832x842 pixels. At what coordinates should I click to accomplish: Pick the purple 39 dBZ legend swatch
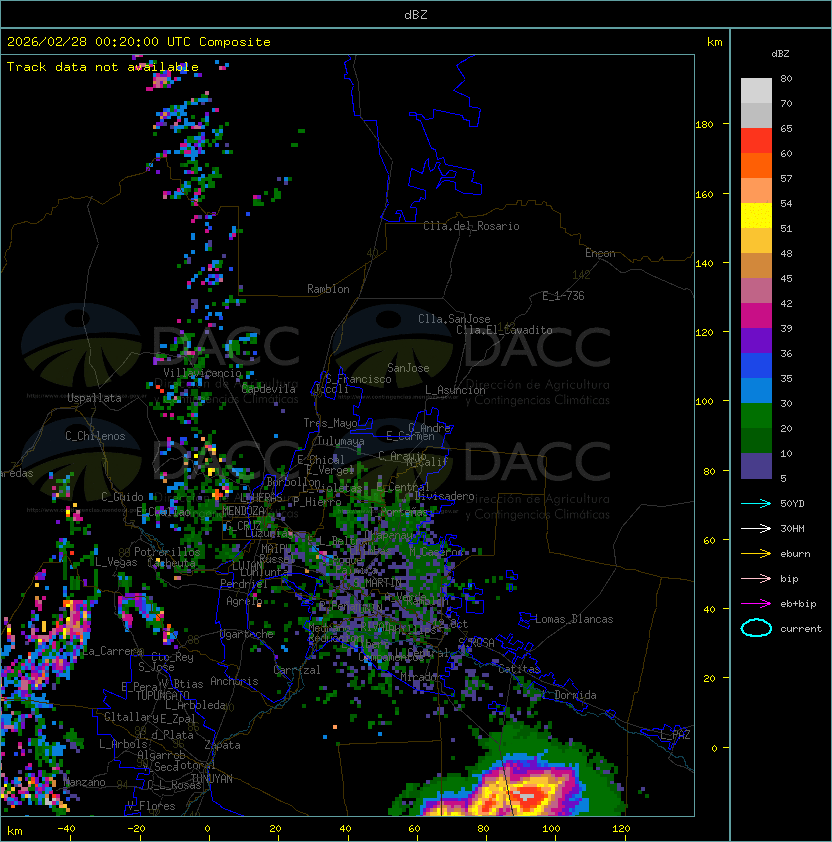click(756, 340)
